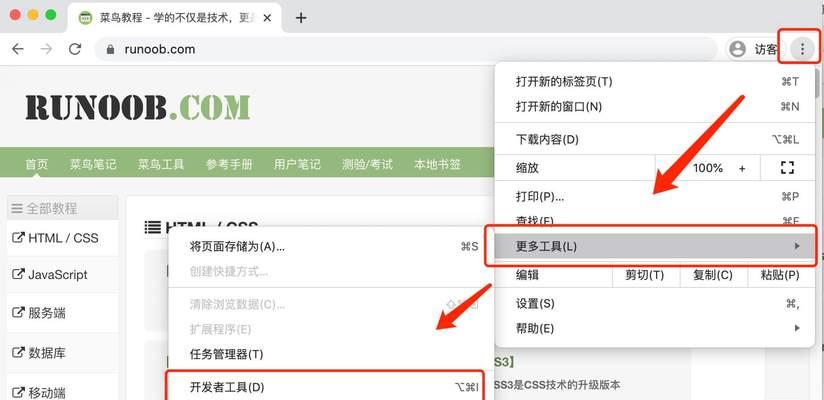The width and height of the screenshot is (824, 400).
Task: Select the 菜鸟教程 browser tab
Action: 175,18
